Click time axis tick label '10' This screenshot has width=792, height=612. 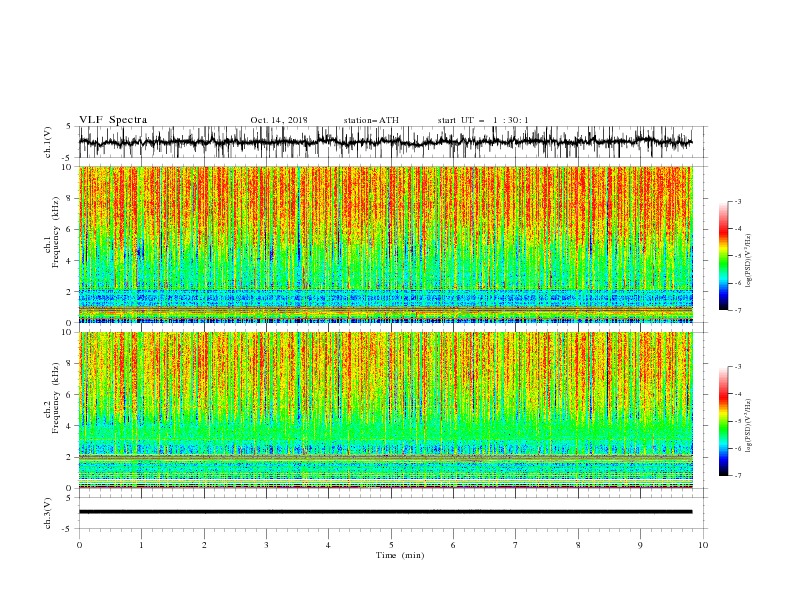(x=703, y=545)
